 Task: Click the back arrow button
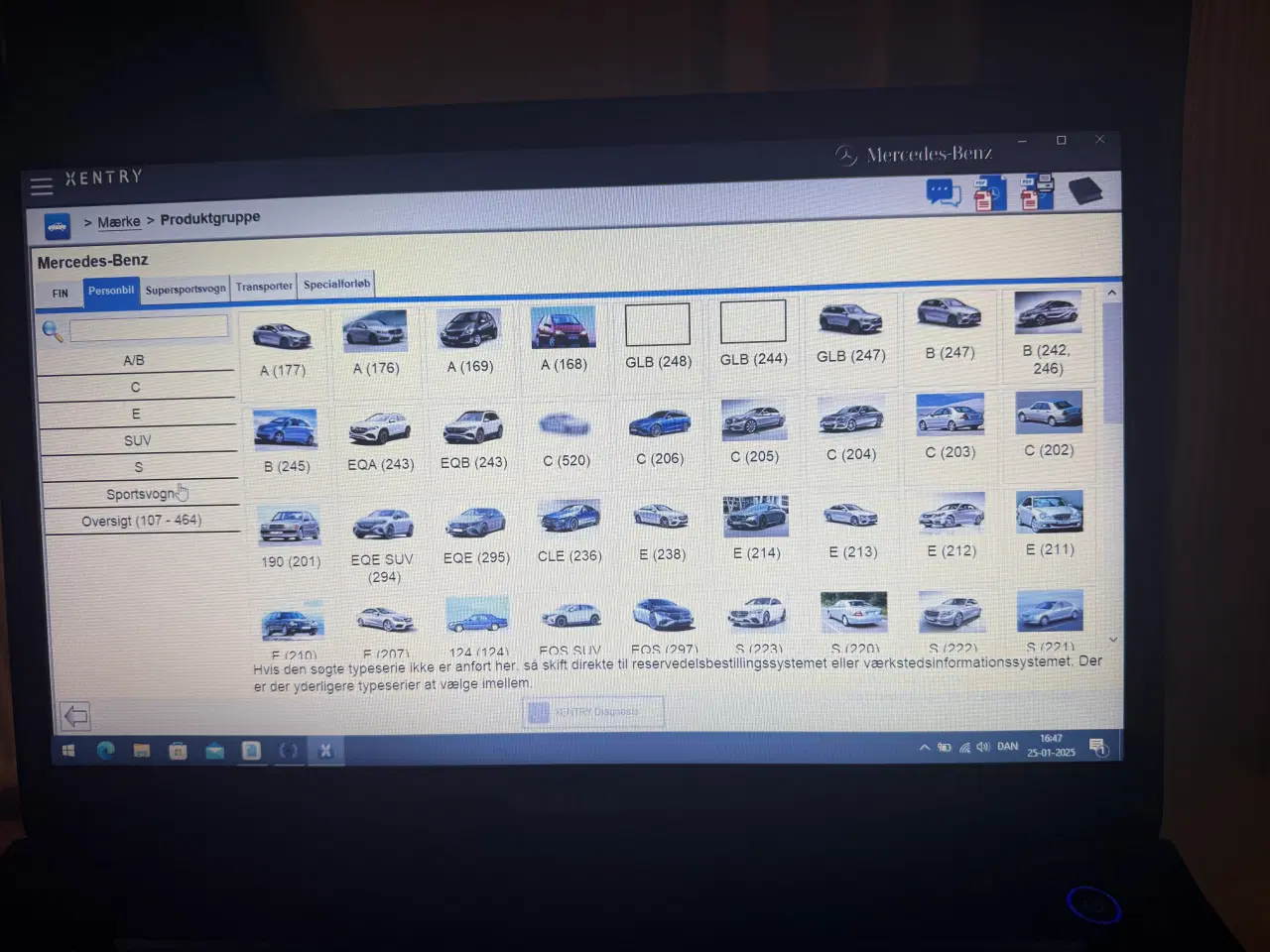75,716
